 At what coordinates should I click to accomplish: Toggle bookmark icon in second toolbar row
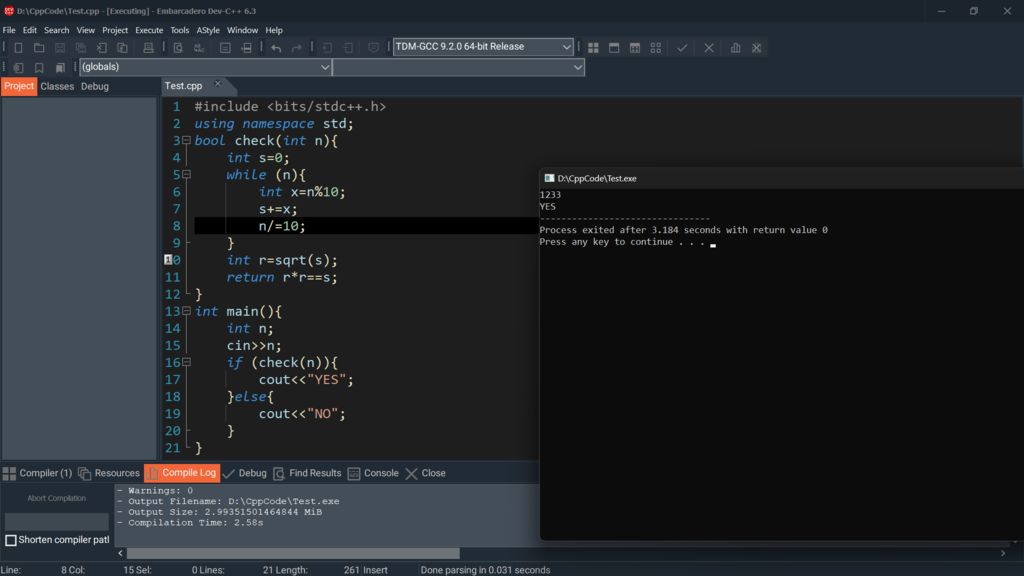(x=39, y=67)
